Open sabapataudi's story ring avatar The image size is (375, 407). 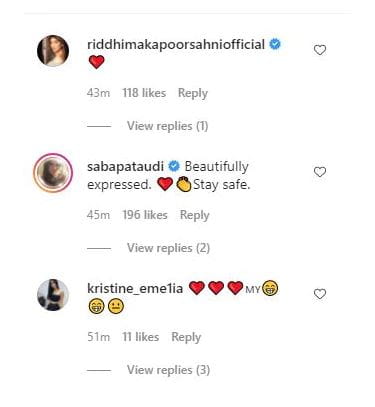(x=53, y=173)
